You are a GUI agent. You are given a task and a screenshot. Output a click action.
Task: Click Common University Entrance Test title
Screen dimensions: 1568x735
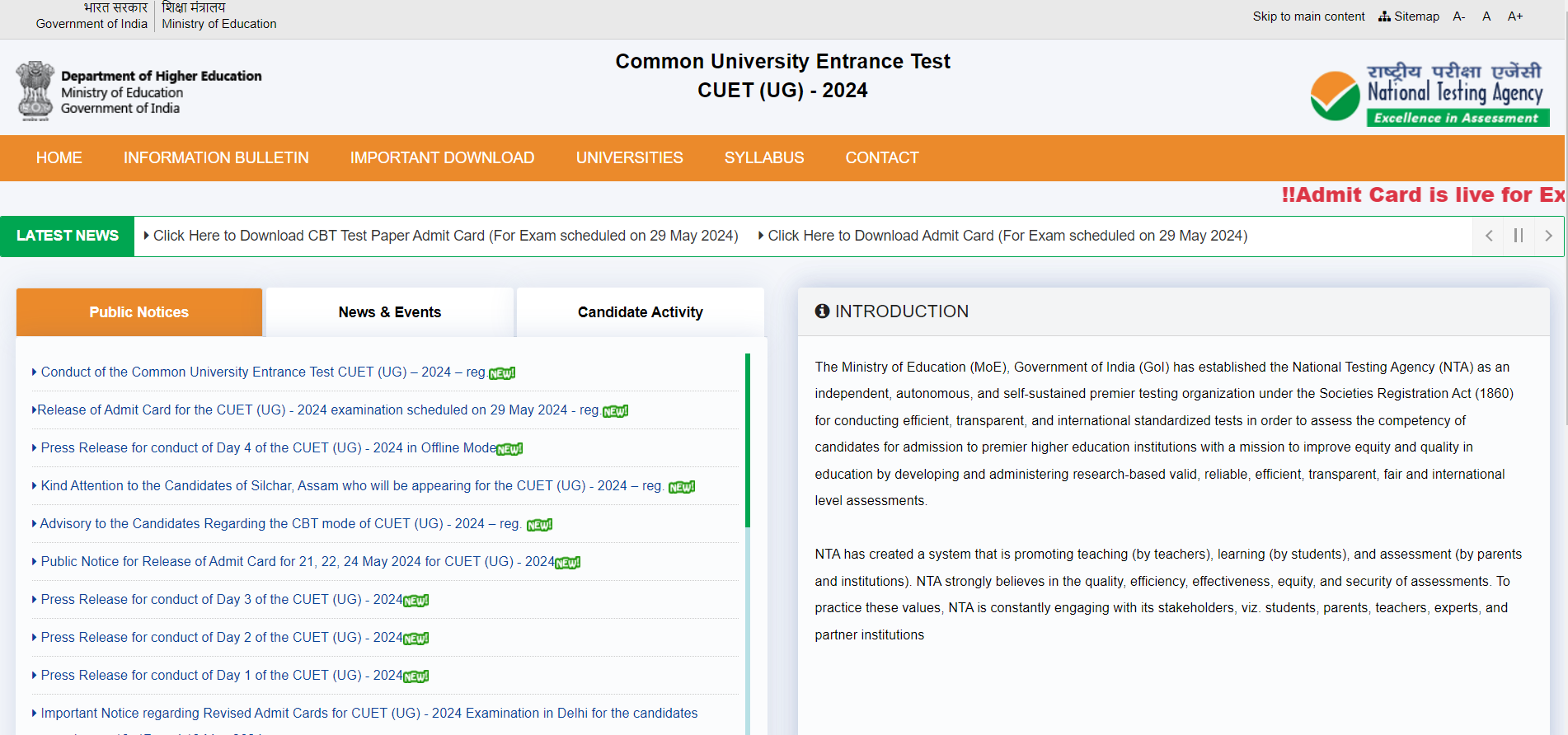coord(783,62)
